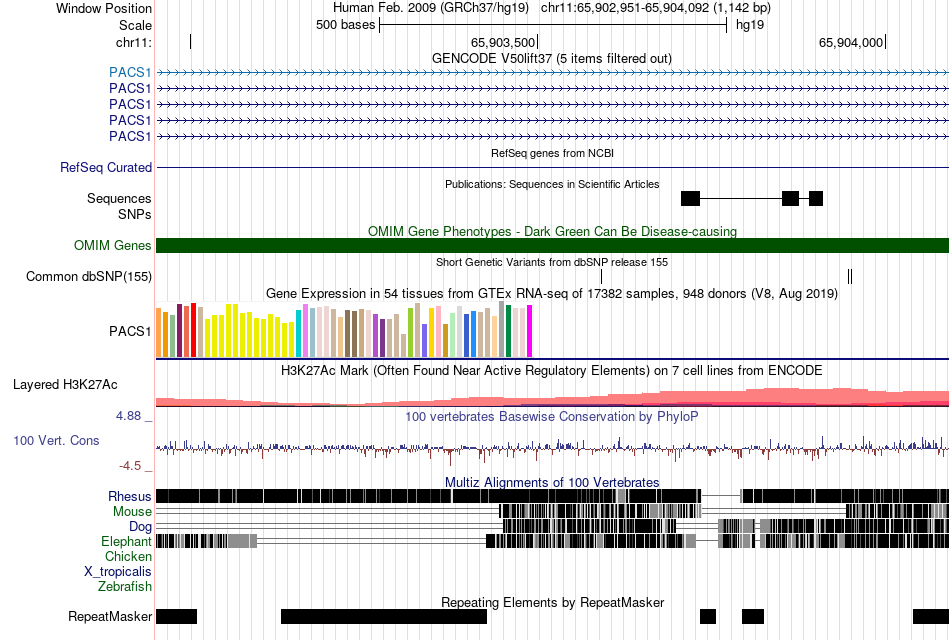This screenshot has height=640, width=950.
Task: Open 'Publications: Sequences in Scientific Articles' title
Action: click(x=552, y=184)
